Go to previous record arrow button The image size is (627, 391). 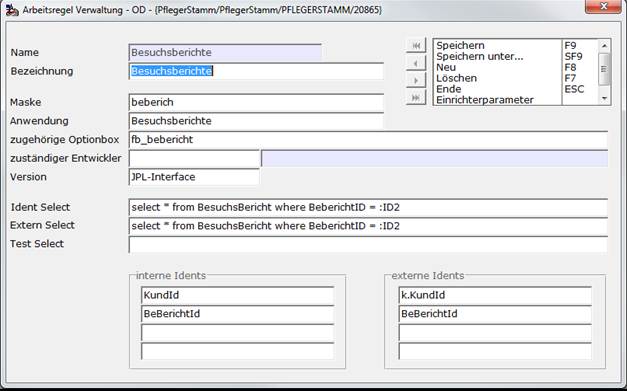tap(416, 63)
